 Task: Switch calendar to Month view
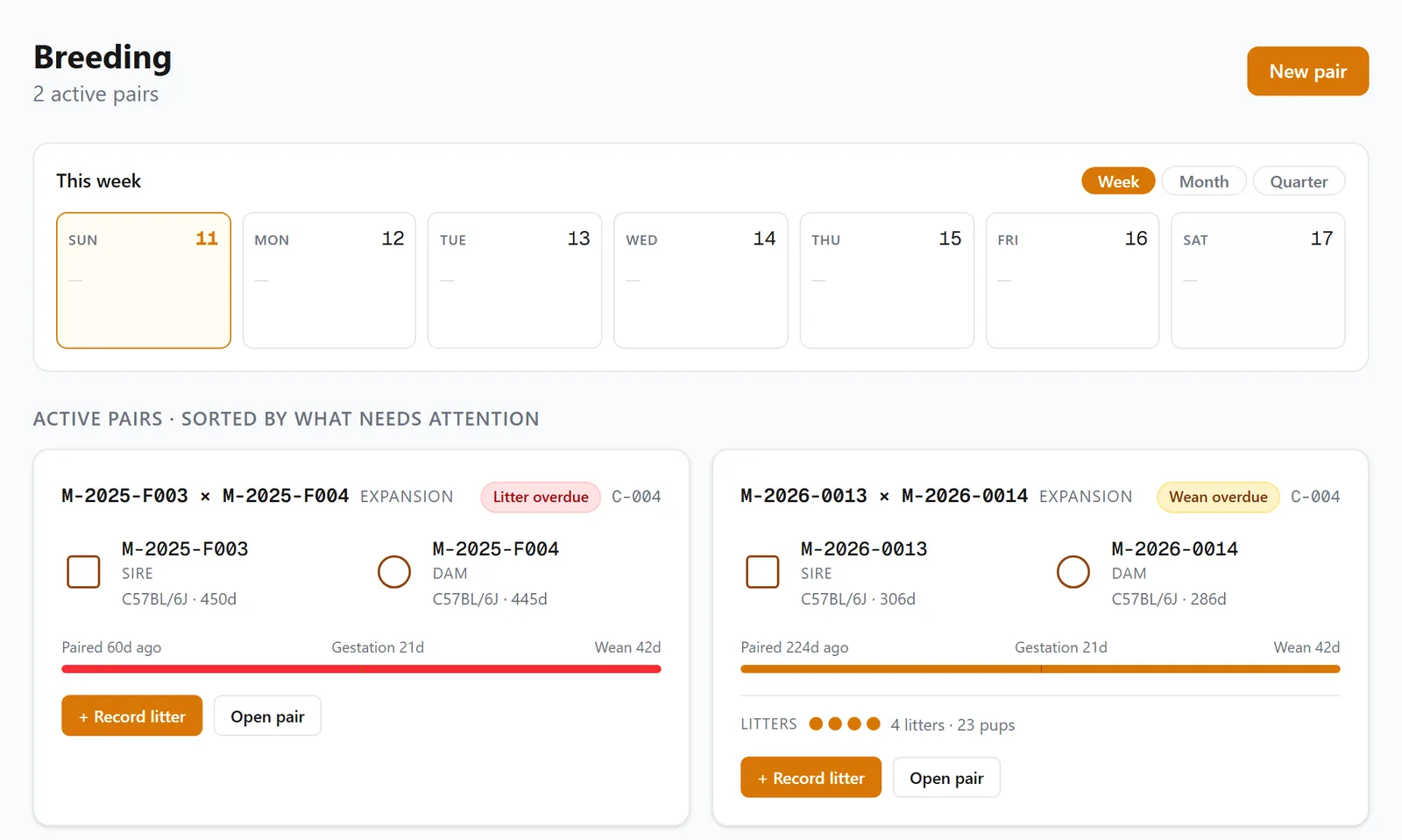[x=1203, y=181]
